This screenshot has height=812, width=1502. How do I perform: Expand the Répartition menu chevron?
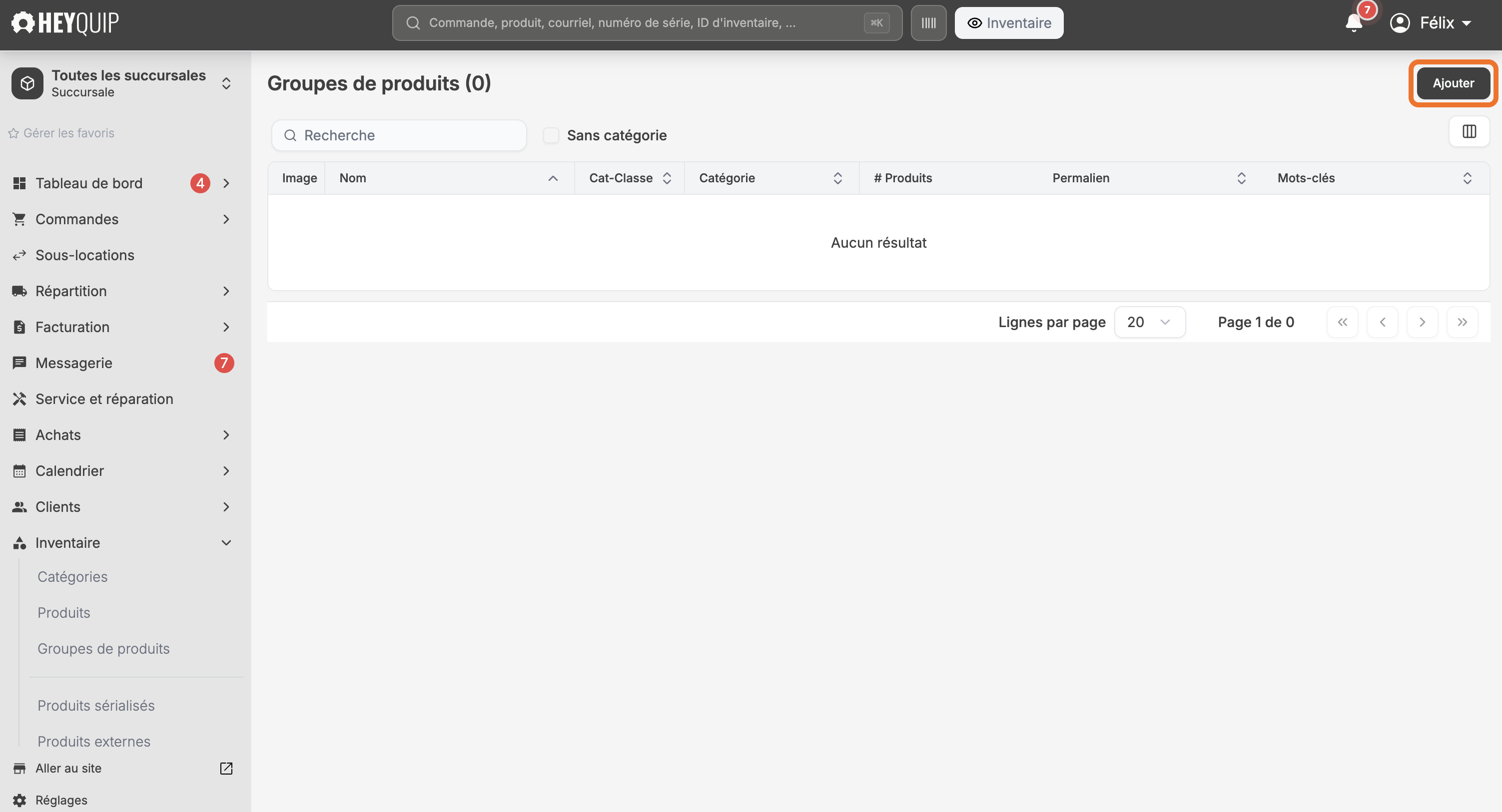coord(226,292)
